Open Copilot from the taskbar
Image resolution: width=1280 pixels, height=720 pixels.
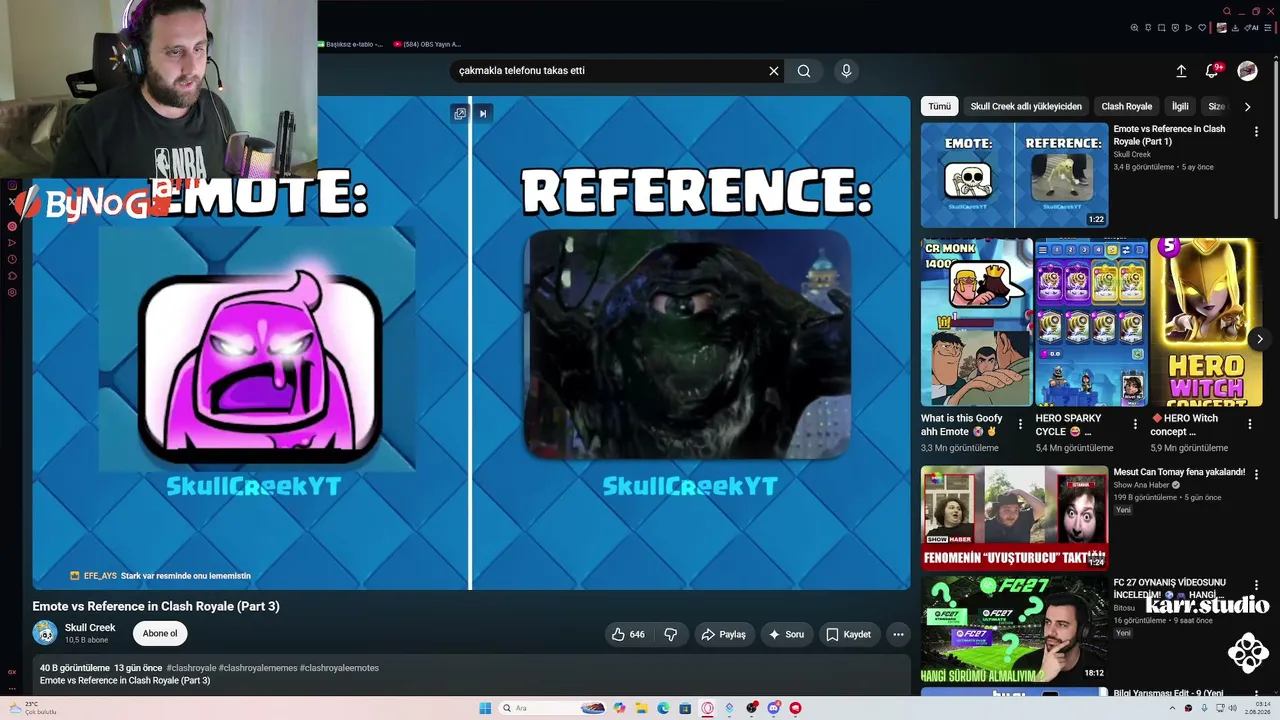[620, 708]
